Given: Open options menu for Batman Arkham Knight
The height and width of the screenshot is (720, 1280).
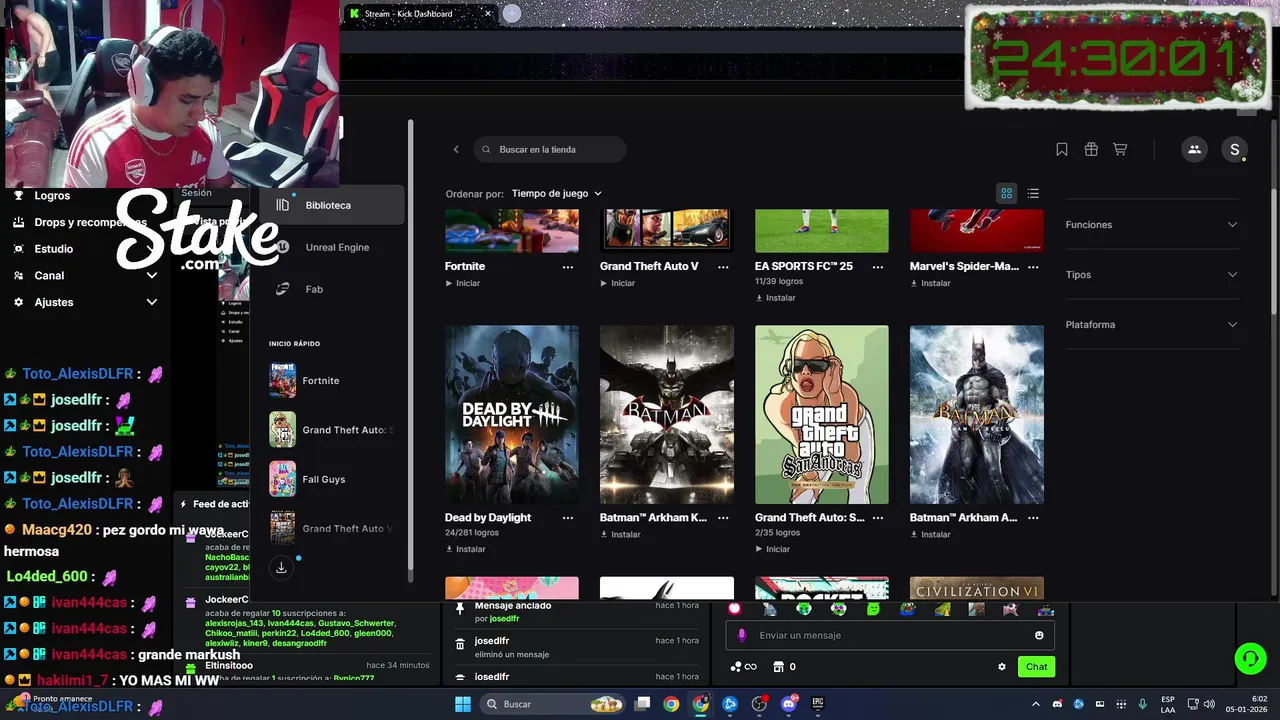Looking at the screenshot, I should (x=723, y=518).
